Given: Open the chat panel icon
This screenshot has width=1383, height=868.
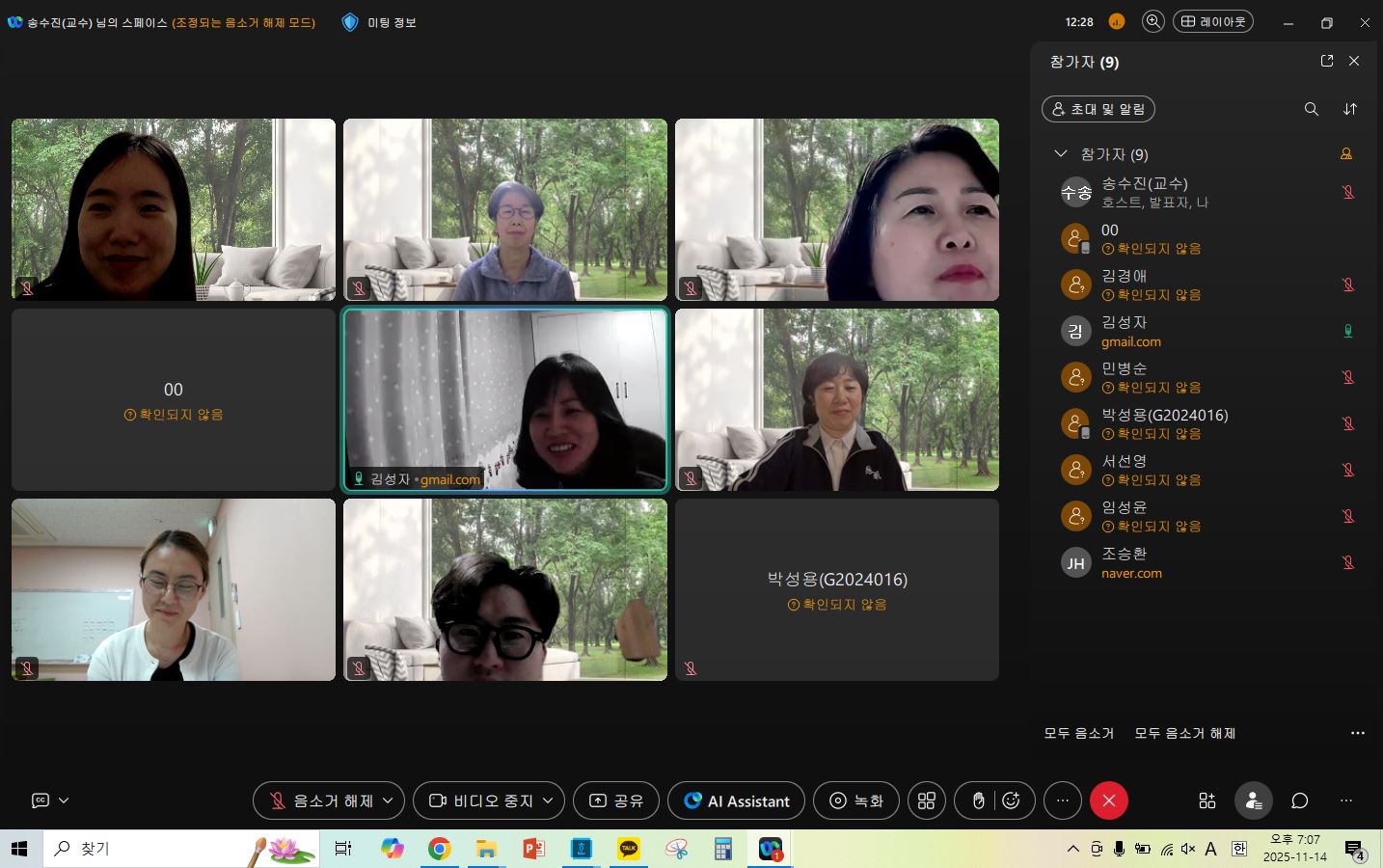Looking at the screenshot, I should pos(1299,800).
